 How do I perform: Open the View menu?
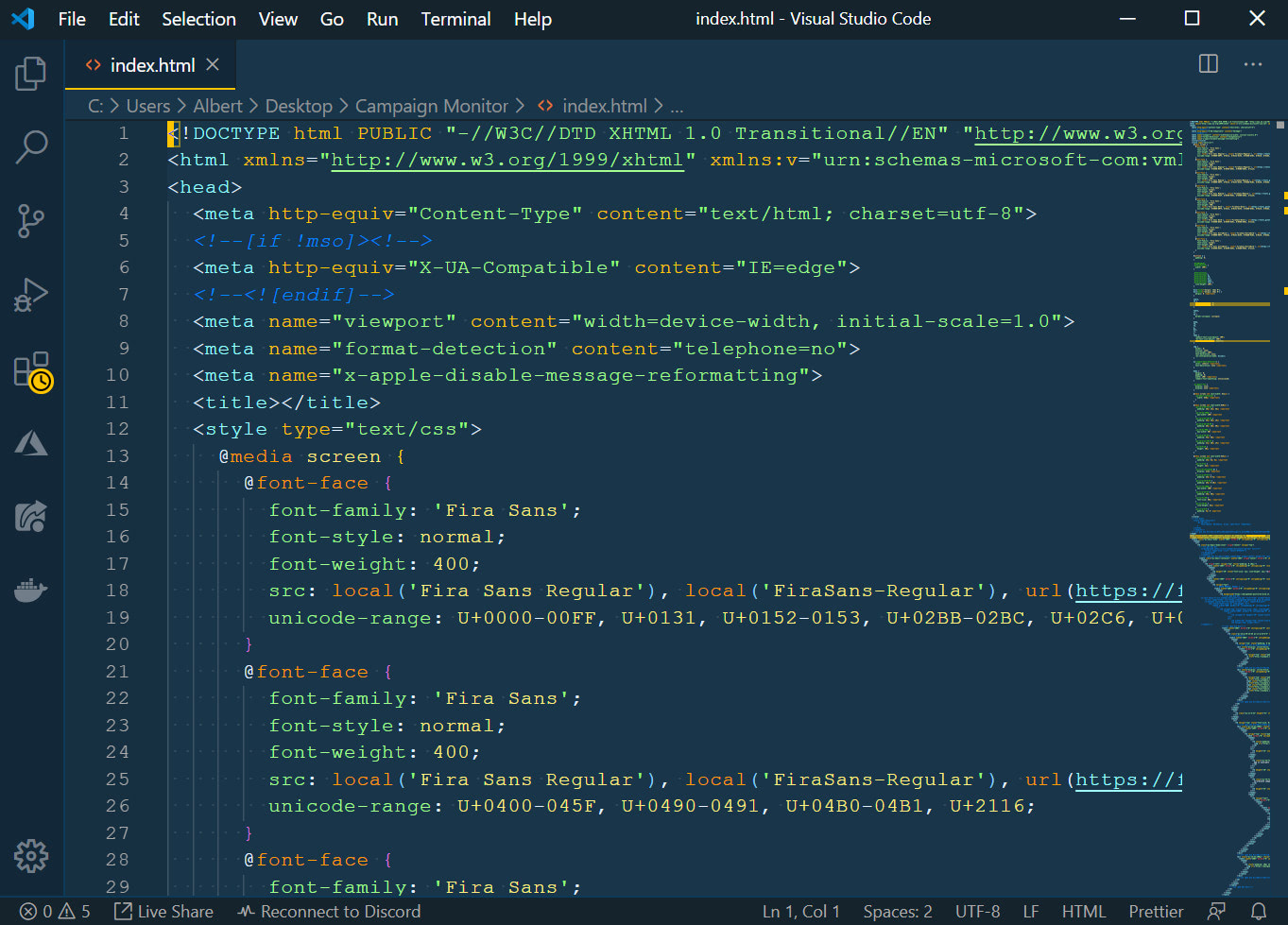coord(278,19)
